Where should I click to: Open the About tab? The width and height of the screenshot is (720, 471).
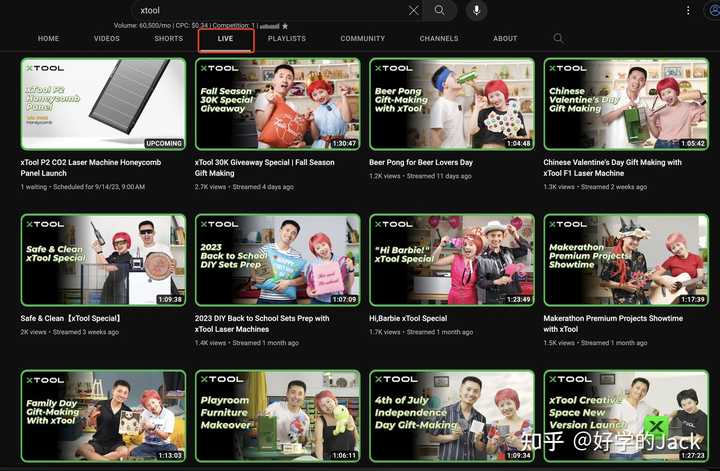pyautogui.click(x=505, y=39)
